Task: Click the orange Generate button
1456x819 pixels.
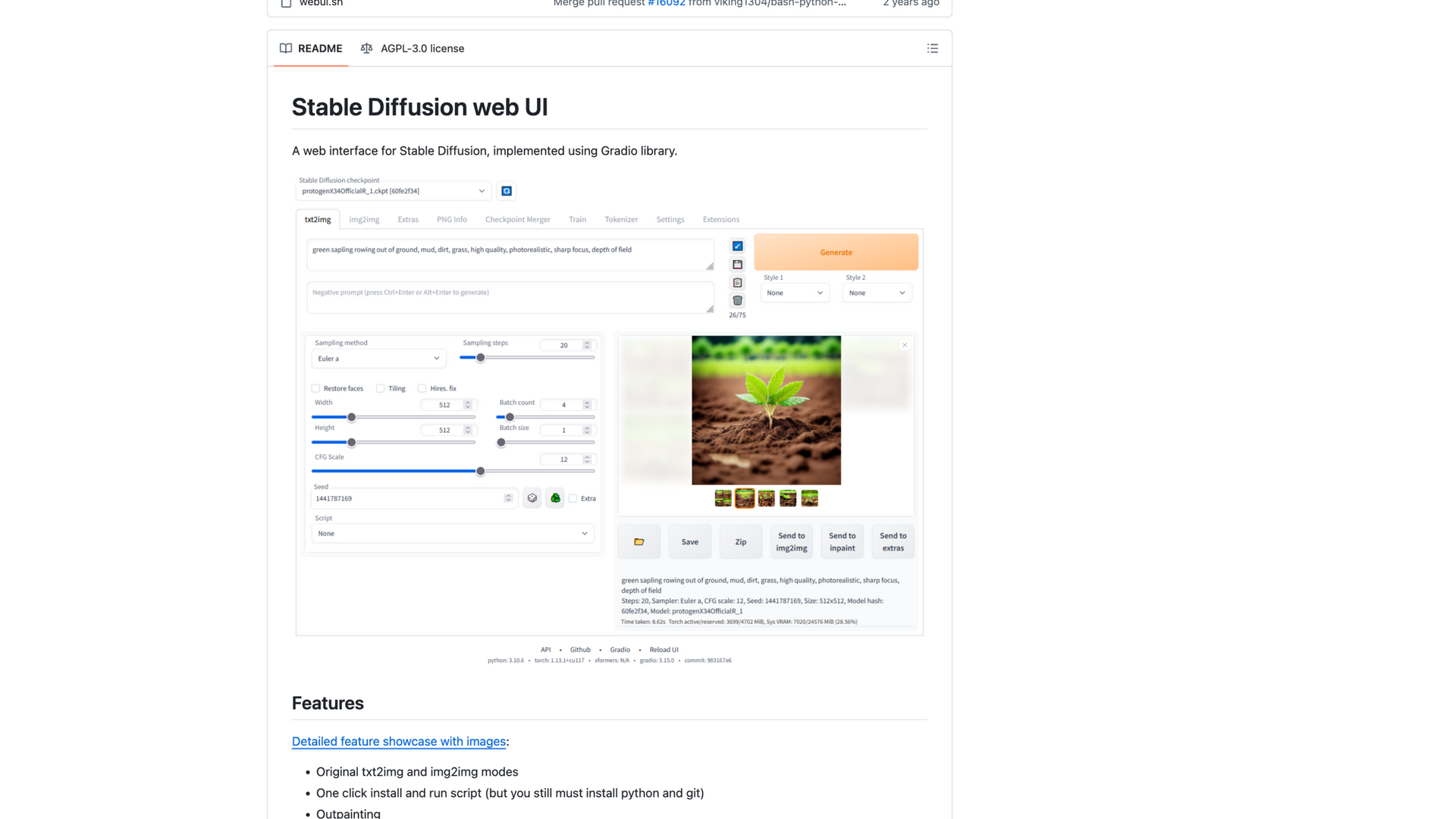Action: coord(836,252)
